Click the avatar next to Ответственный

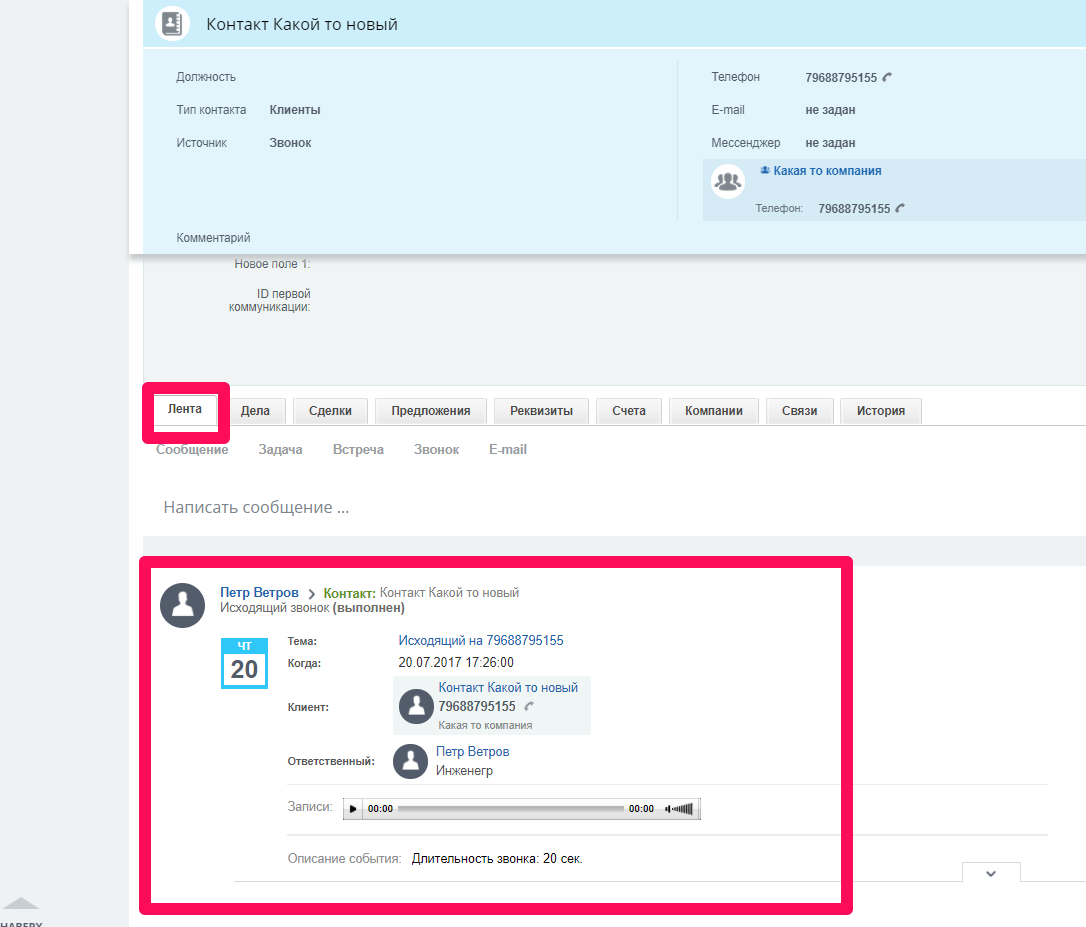411,761
